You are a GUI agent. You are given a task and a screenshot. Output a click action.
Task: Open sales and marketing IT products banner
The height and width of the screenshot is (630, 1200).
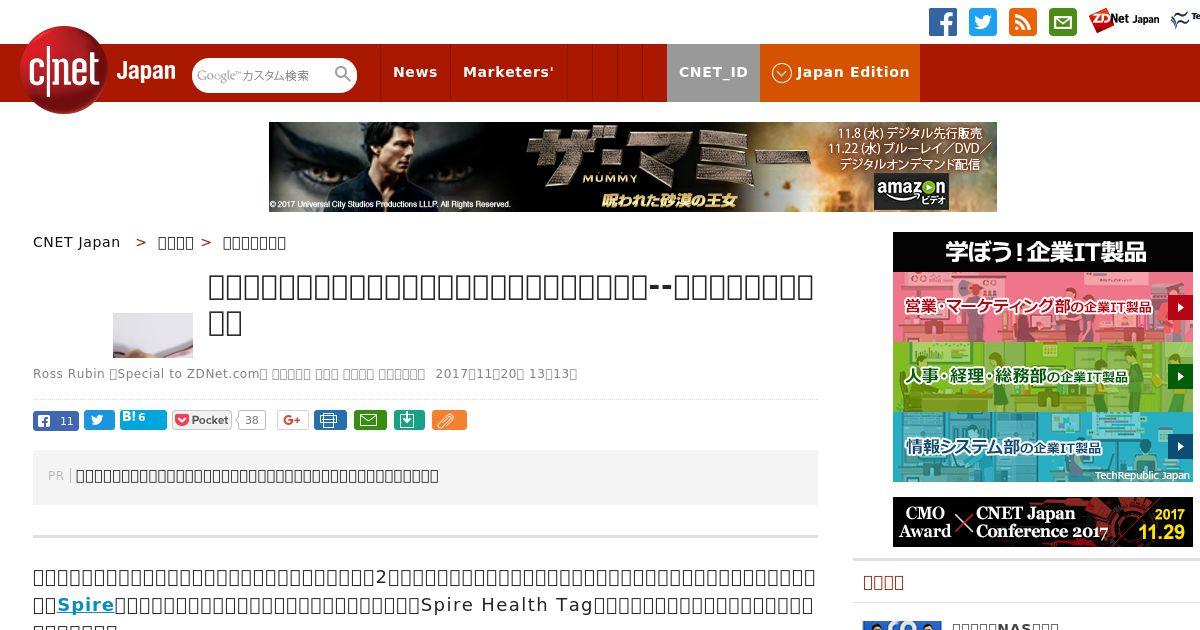(1043, 307)
